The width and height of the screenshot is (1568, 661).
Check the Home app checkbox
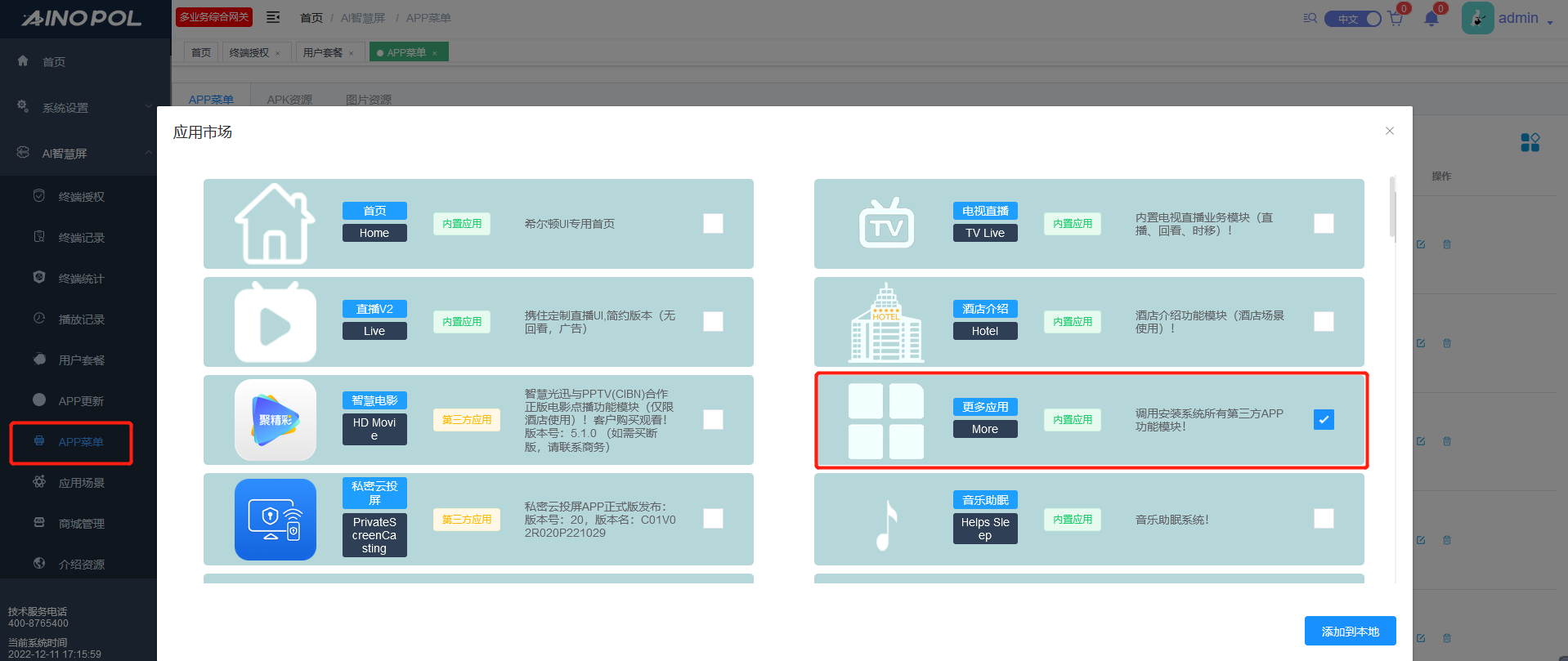713,224
